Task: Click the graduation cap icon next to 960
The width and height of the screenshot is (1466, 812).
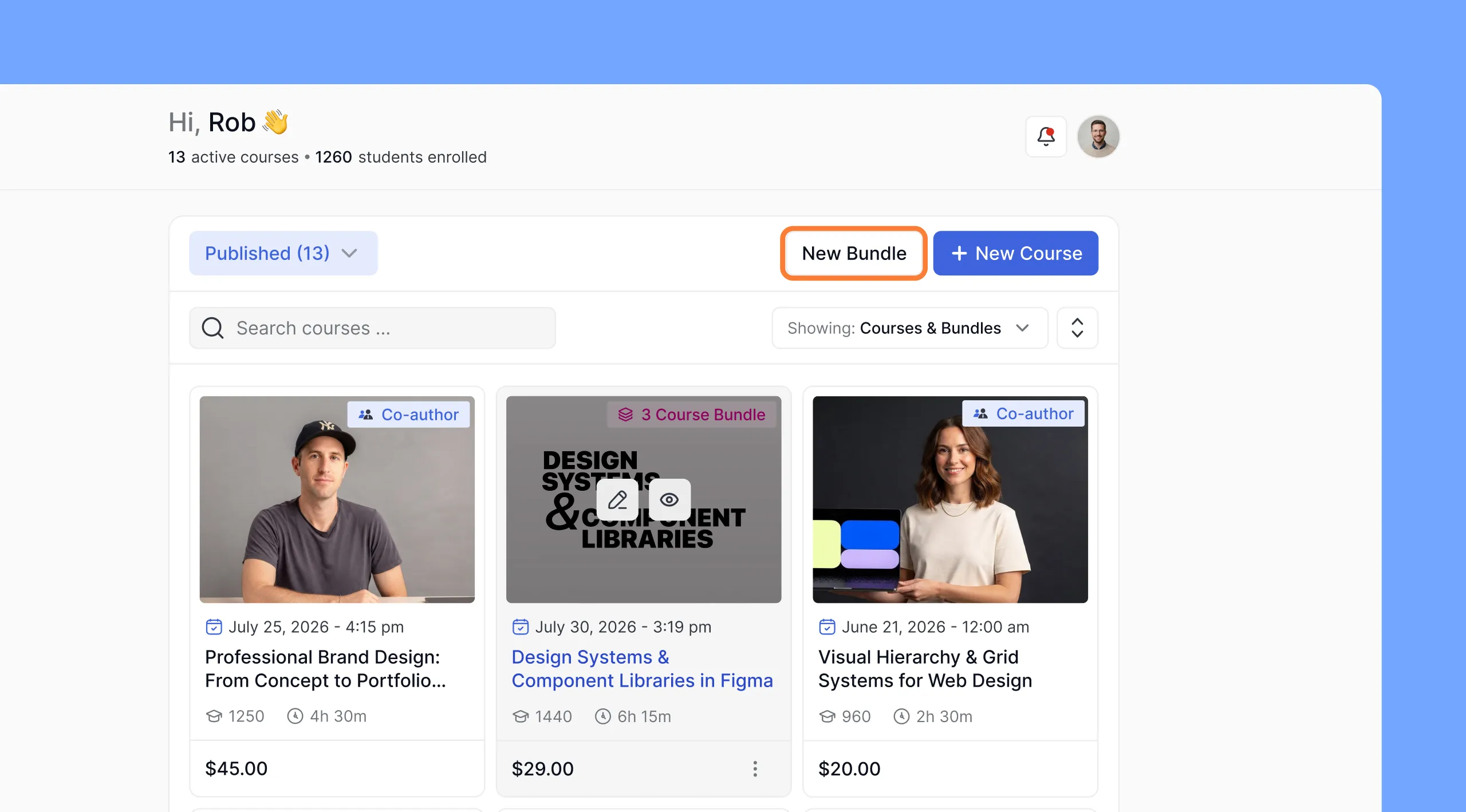Action: 827,716
